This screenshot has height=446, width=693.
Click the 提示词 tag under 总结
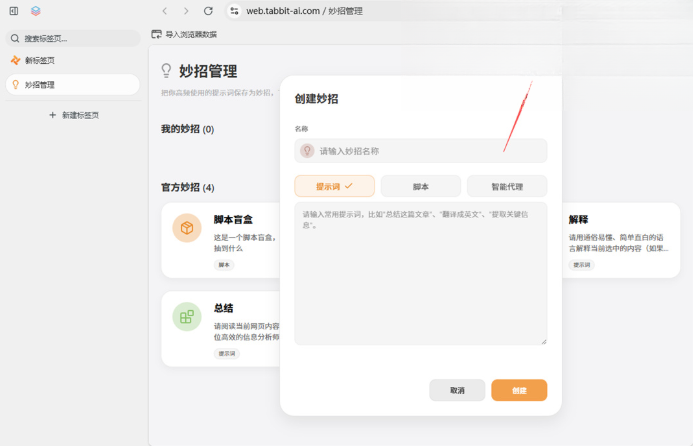click(x=227, y=354)
